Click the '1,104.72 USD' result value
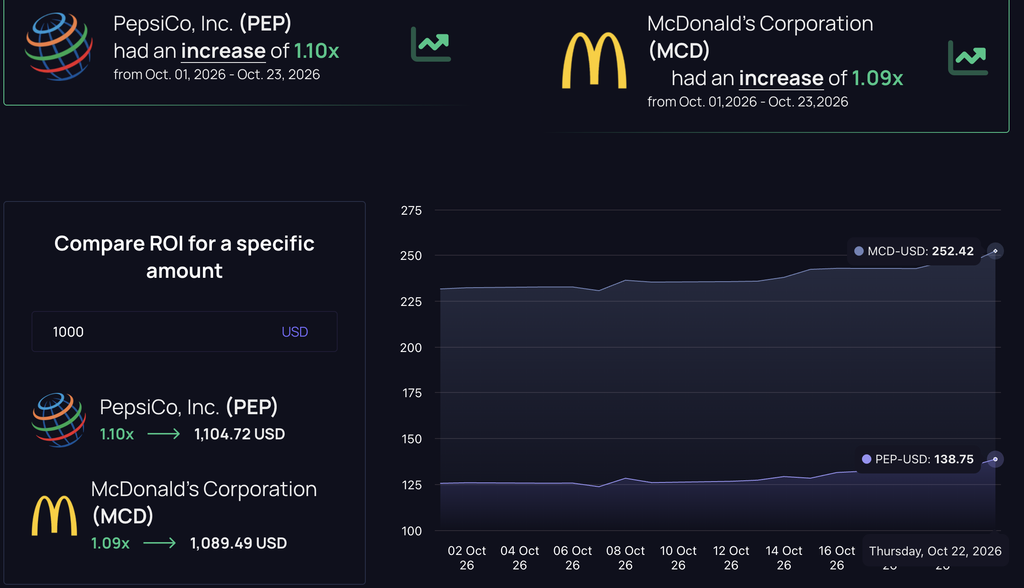 point(240,434)
